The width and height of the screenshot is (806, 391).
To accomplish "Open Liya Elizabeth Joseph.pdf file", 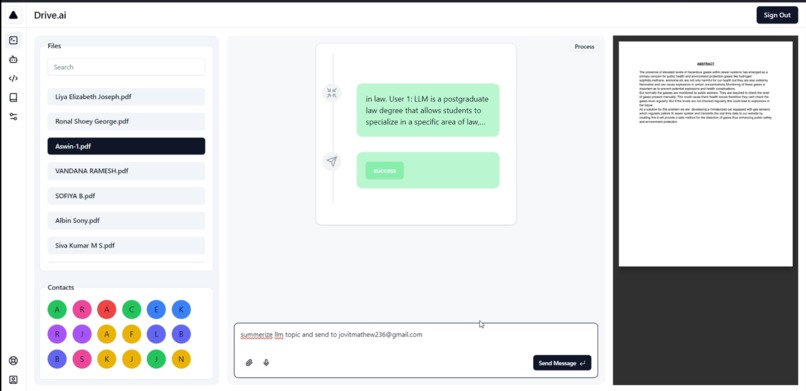I will click(126, 97).
